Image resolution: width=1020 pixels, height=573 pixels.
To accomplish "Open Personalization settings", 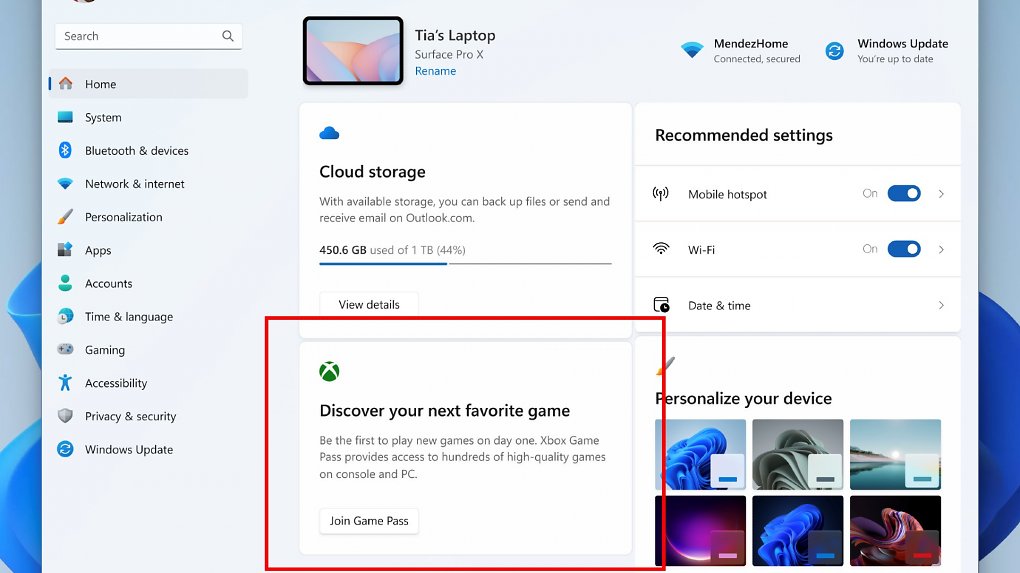I will pyautogui.click(x=148, y=217).
